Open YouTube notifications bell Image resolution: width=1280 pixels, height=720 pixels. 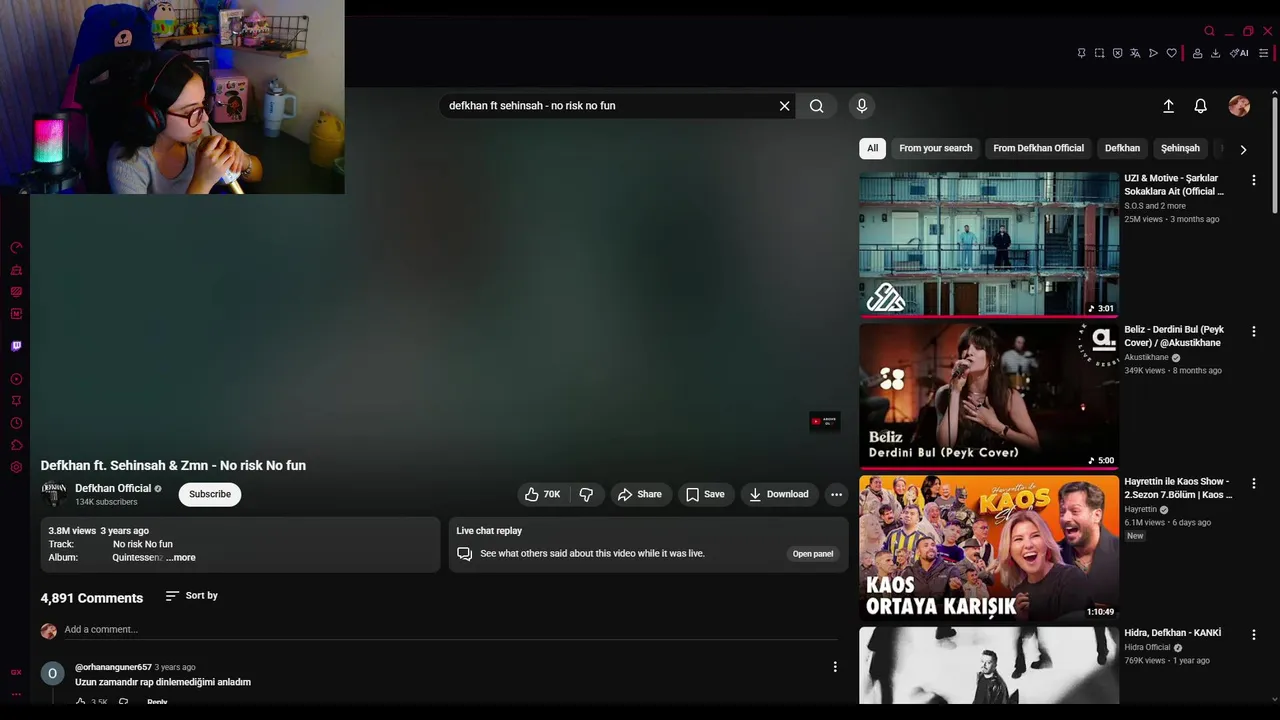pos(1201,106)
